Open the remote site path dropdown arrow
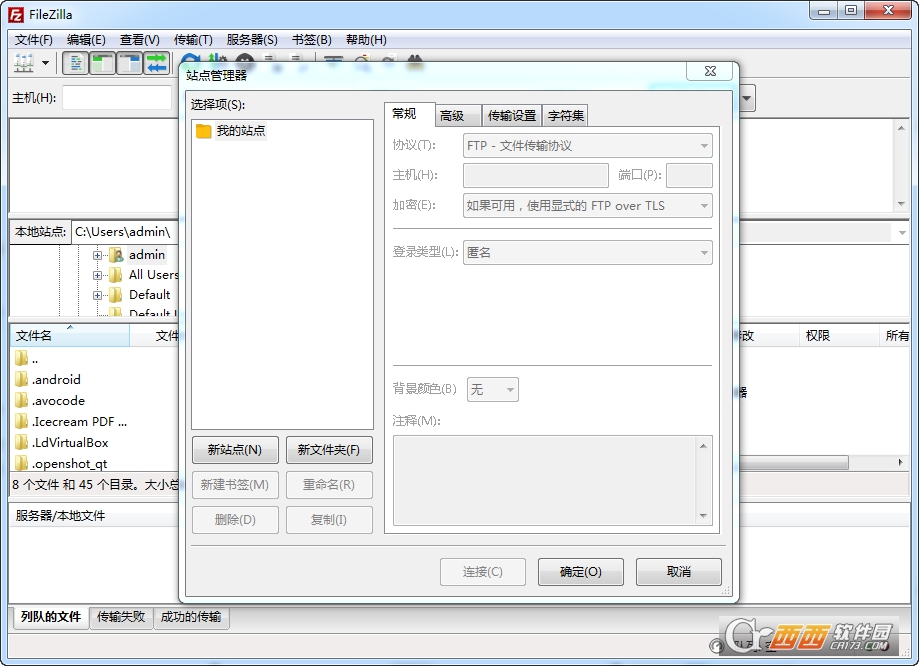Screen dimensions: 919x666 pyautogui.click(x=901, y=233)
